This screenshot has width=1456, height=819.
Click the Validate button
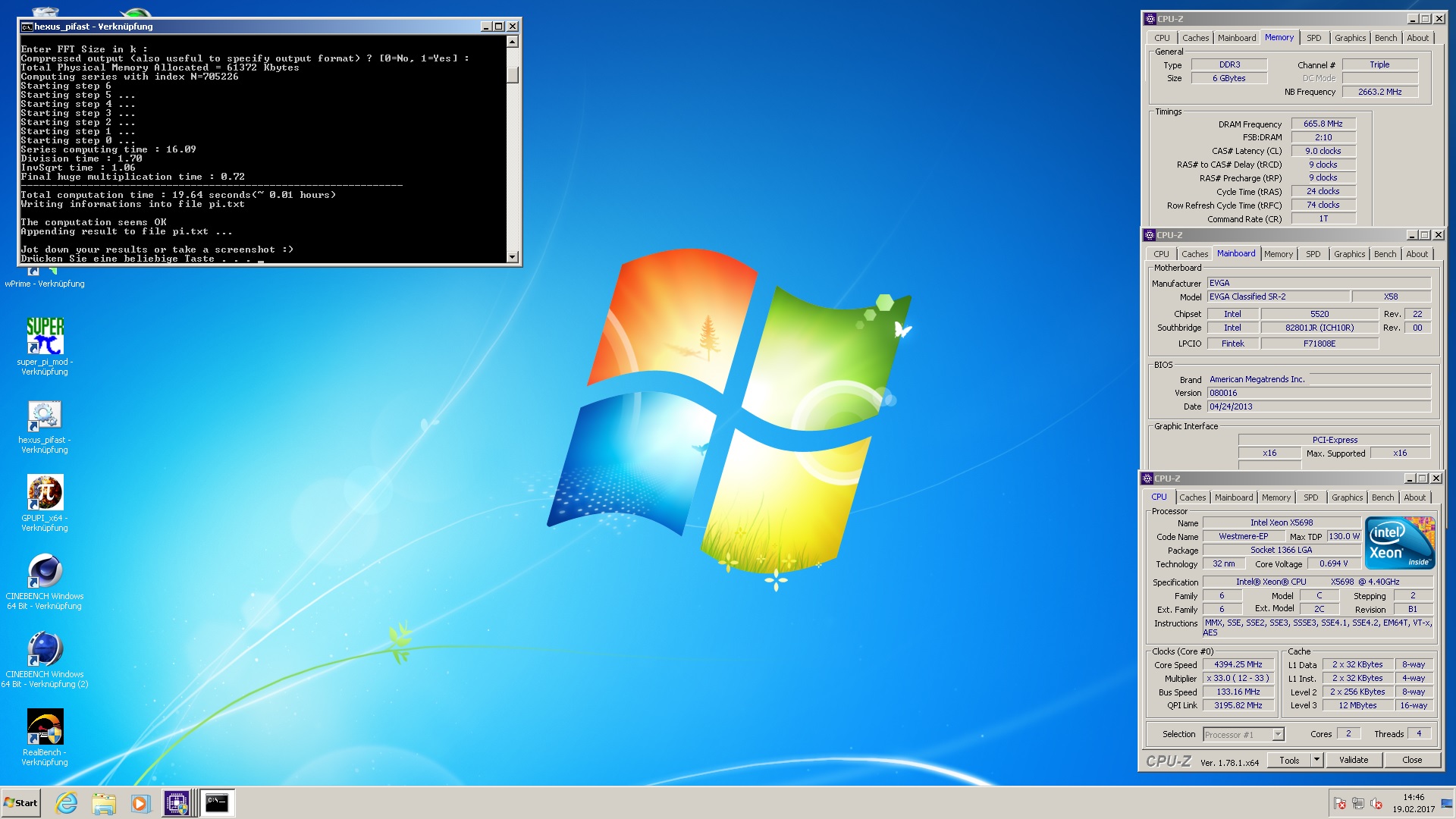(x=1354, y=760)
